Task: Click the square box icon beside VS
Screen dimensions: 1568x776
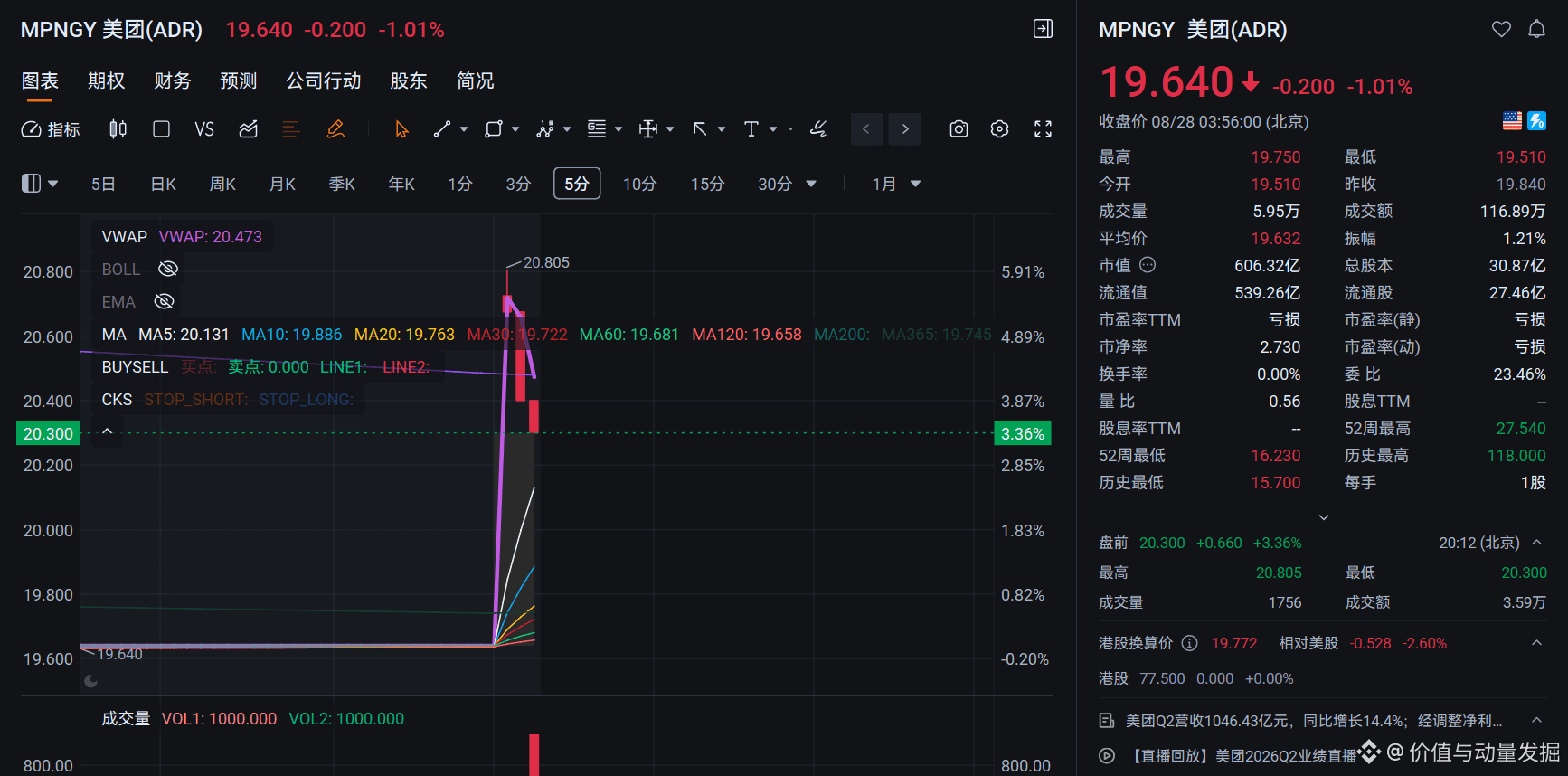Action: [161, 129]
